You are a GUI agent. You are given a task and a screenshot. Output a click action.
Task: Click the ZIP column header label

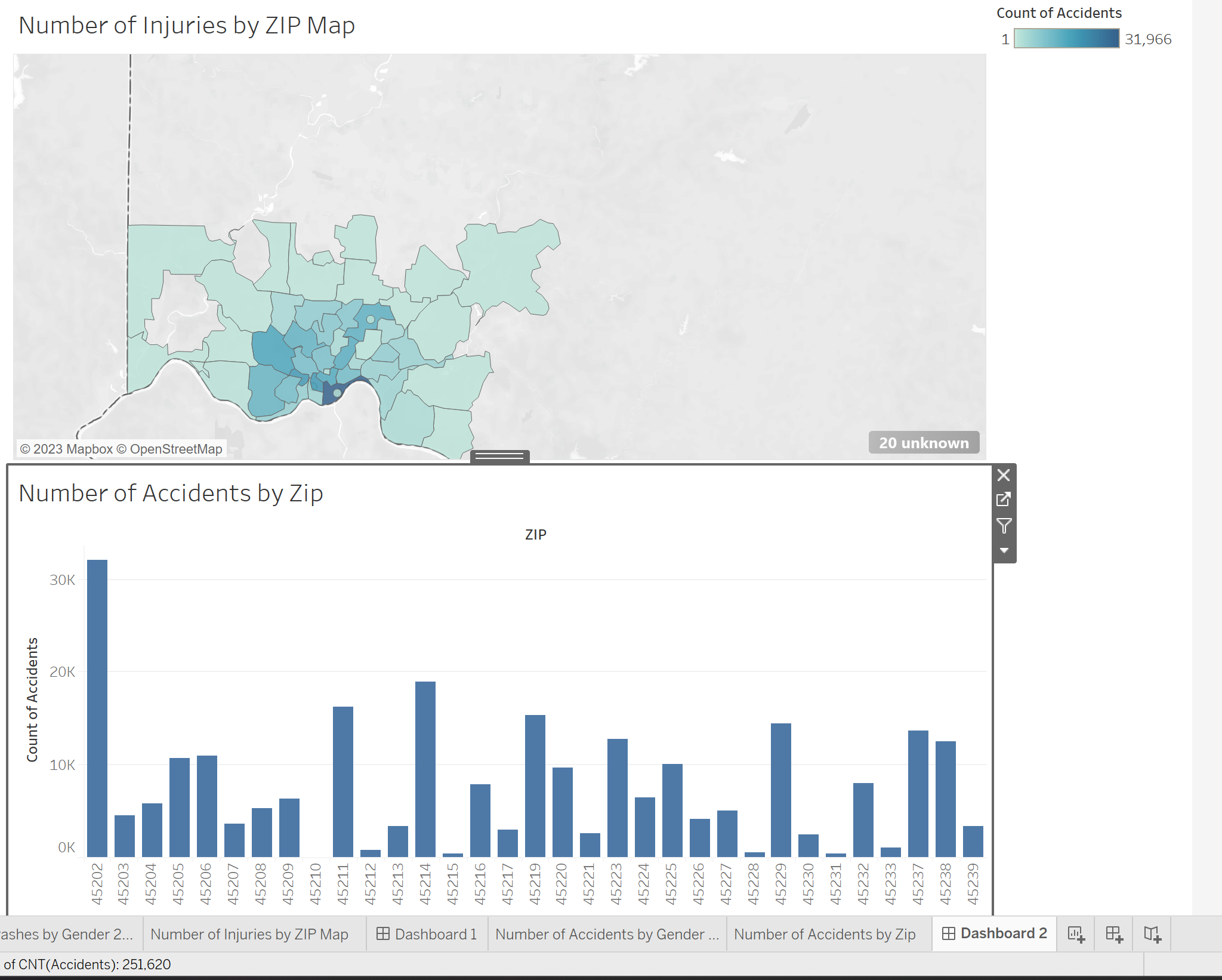click(535, 535)
